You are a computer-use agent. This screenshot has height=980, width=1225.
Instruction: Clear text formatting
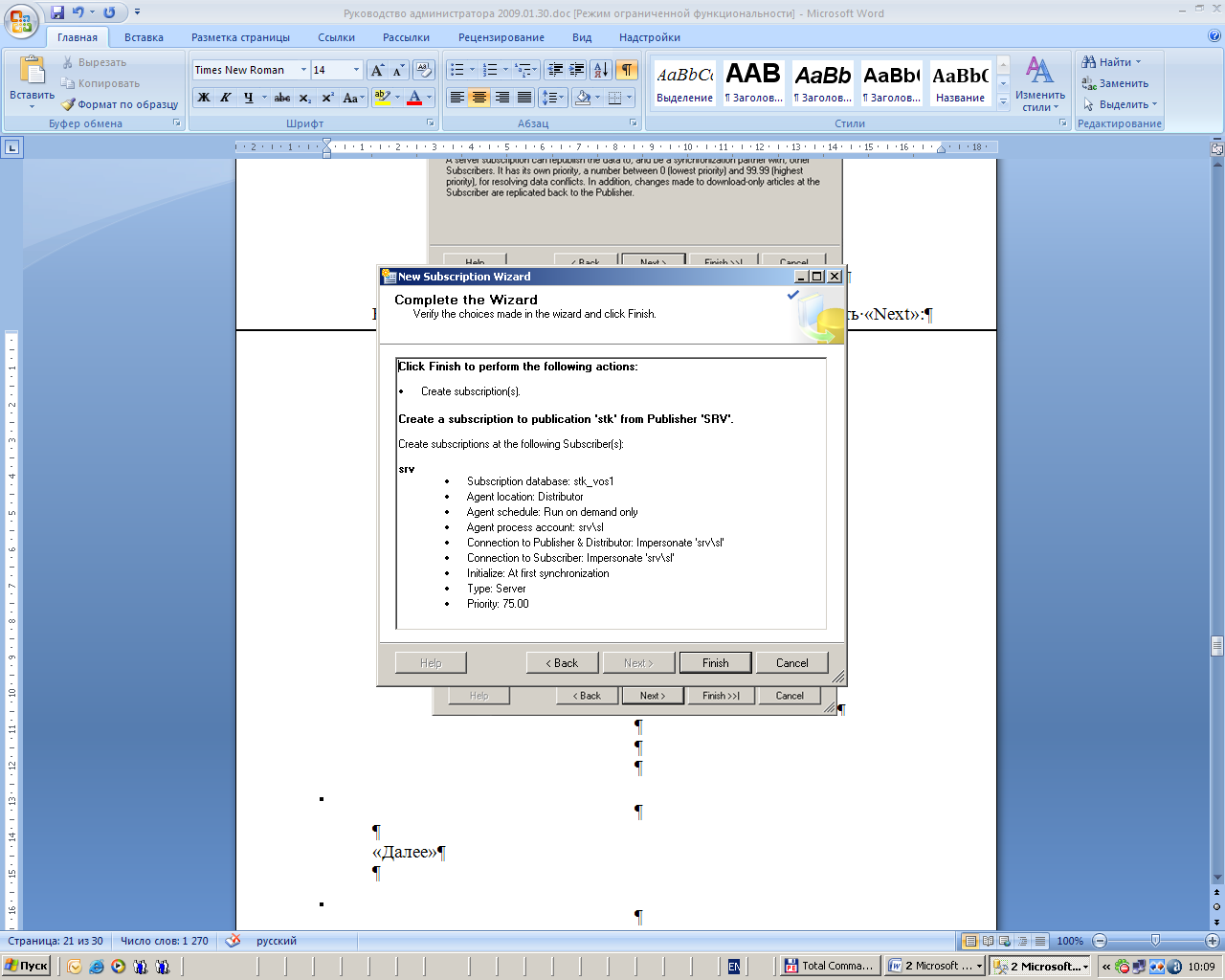click(x=424, y=70)
